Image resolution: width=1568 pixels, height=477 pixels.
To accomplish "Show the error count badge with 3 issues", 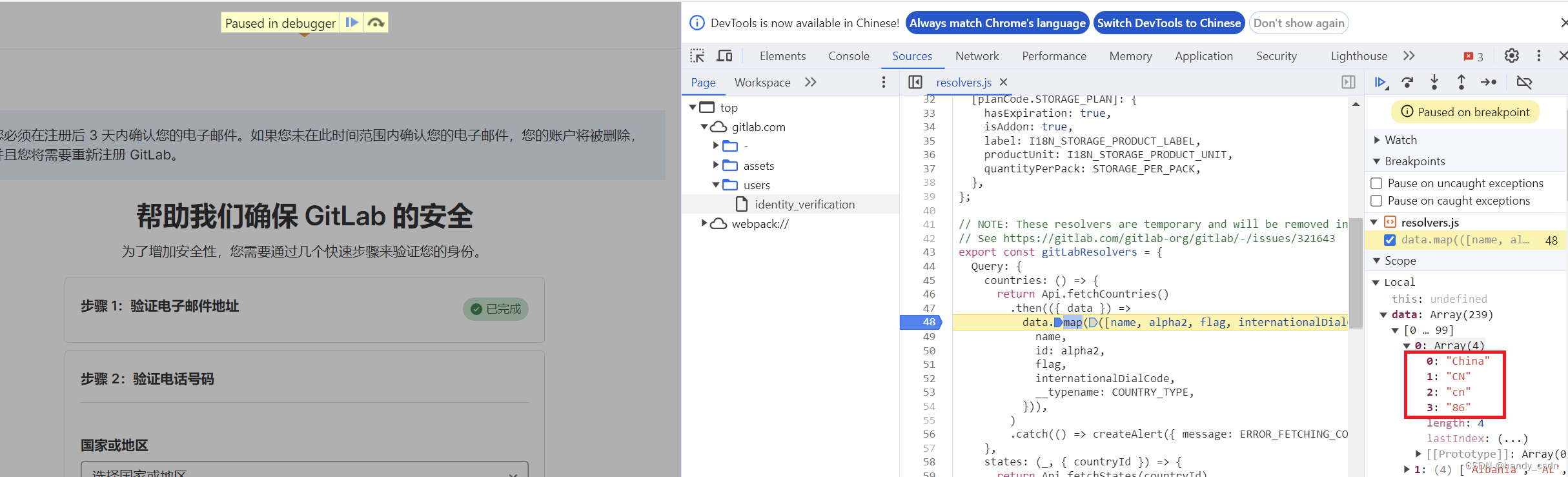I will [1474, 56].
